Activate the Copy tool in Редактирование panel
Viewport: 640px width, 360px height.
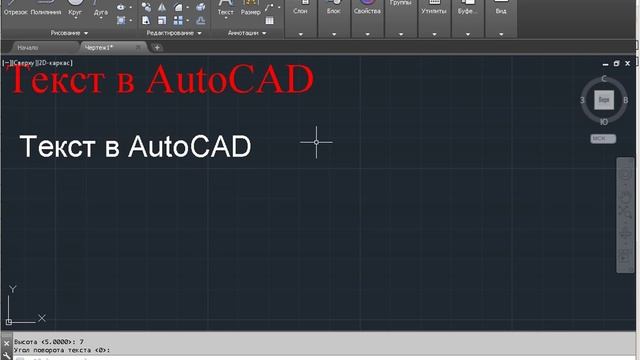coord(146,7)
